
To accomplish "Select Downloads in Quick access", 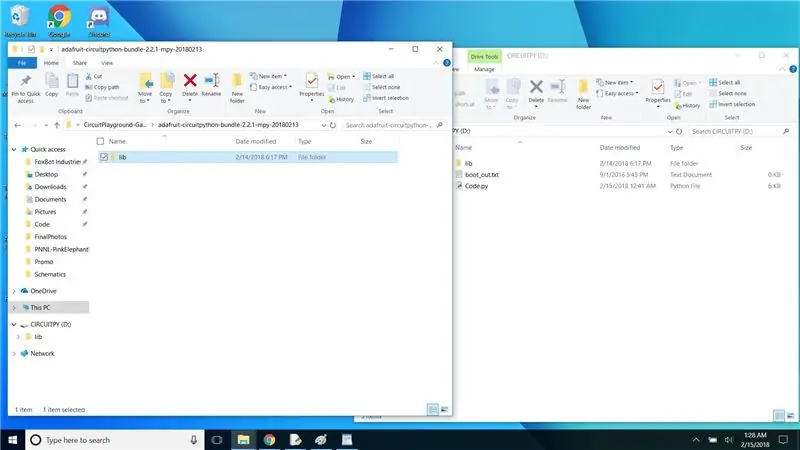I will (50, 187).
